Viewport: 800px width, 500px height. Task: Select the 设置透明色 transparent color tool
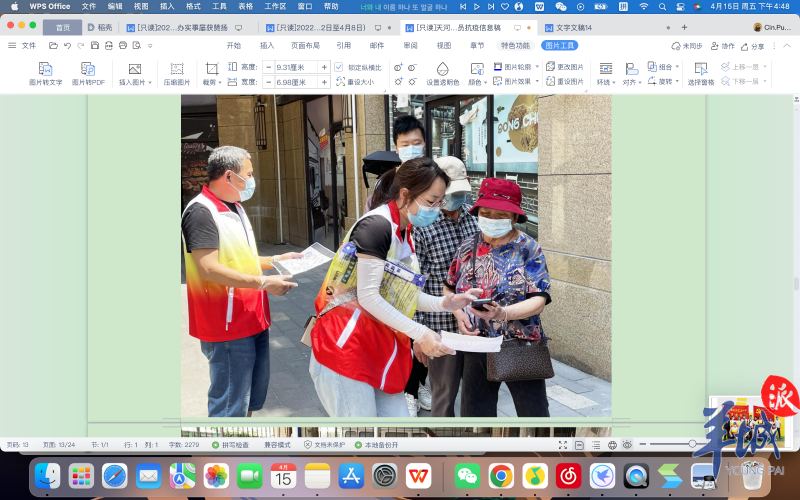[x=442, y=73]
